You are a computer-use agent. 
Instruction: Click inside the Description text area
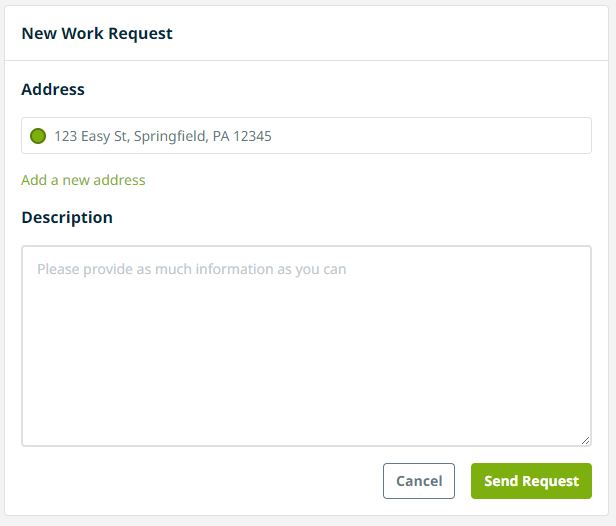pos(306,345)
